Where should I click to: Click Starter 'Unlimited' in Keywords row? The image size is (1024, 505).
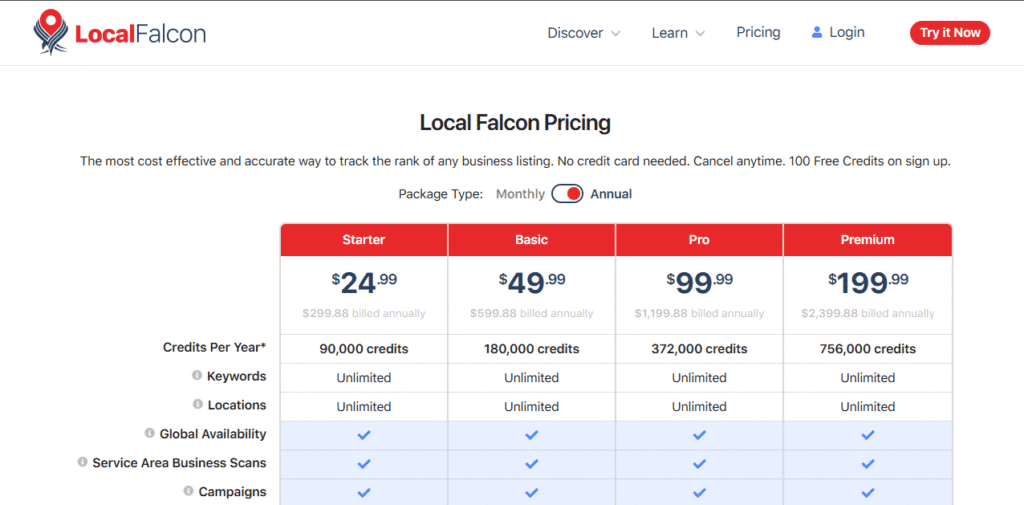364,378
